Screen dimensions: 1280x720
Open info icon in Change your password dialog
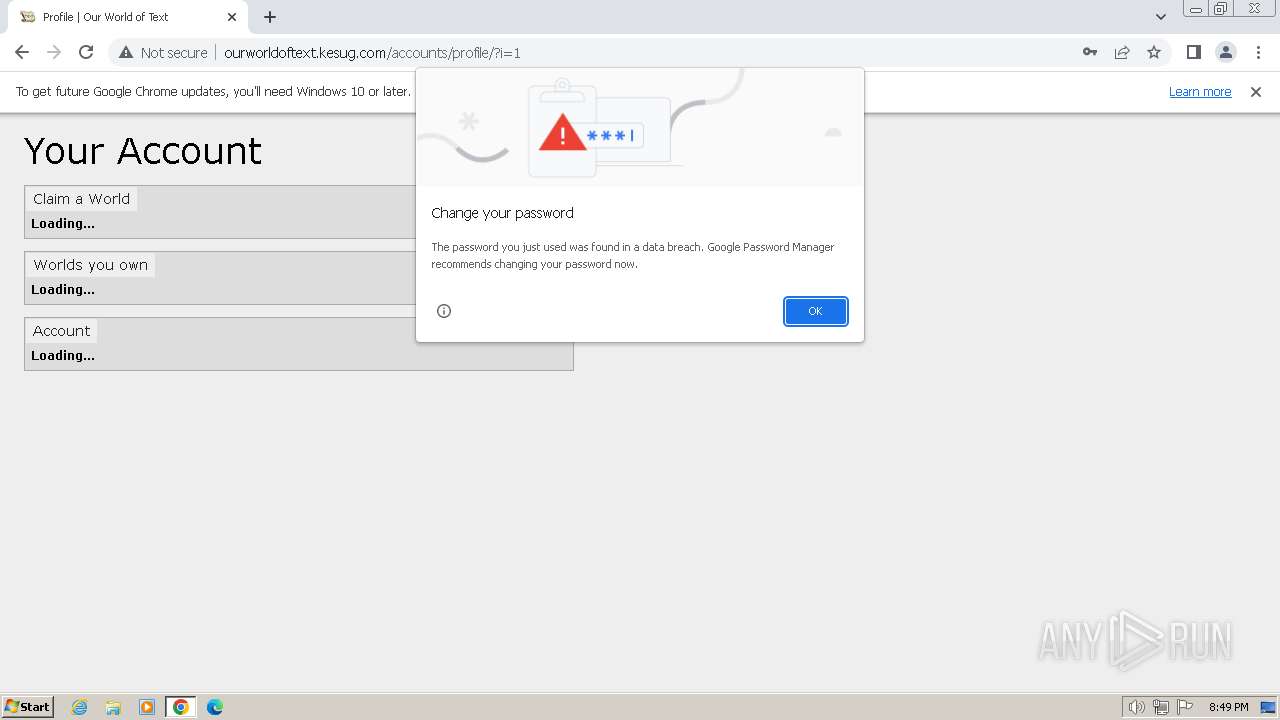444,311
